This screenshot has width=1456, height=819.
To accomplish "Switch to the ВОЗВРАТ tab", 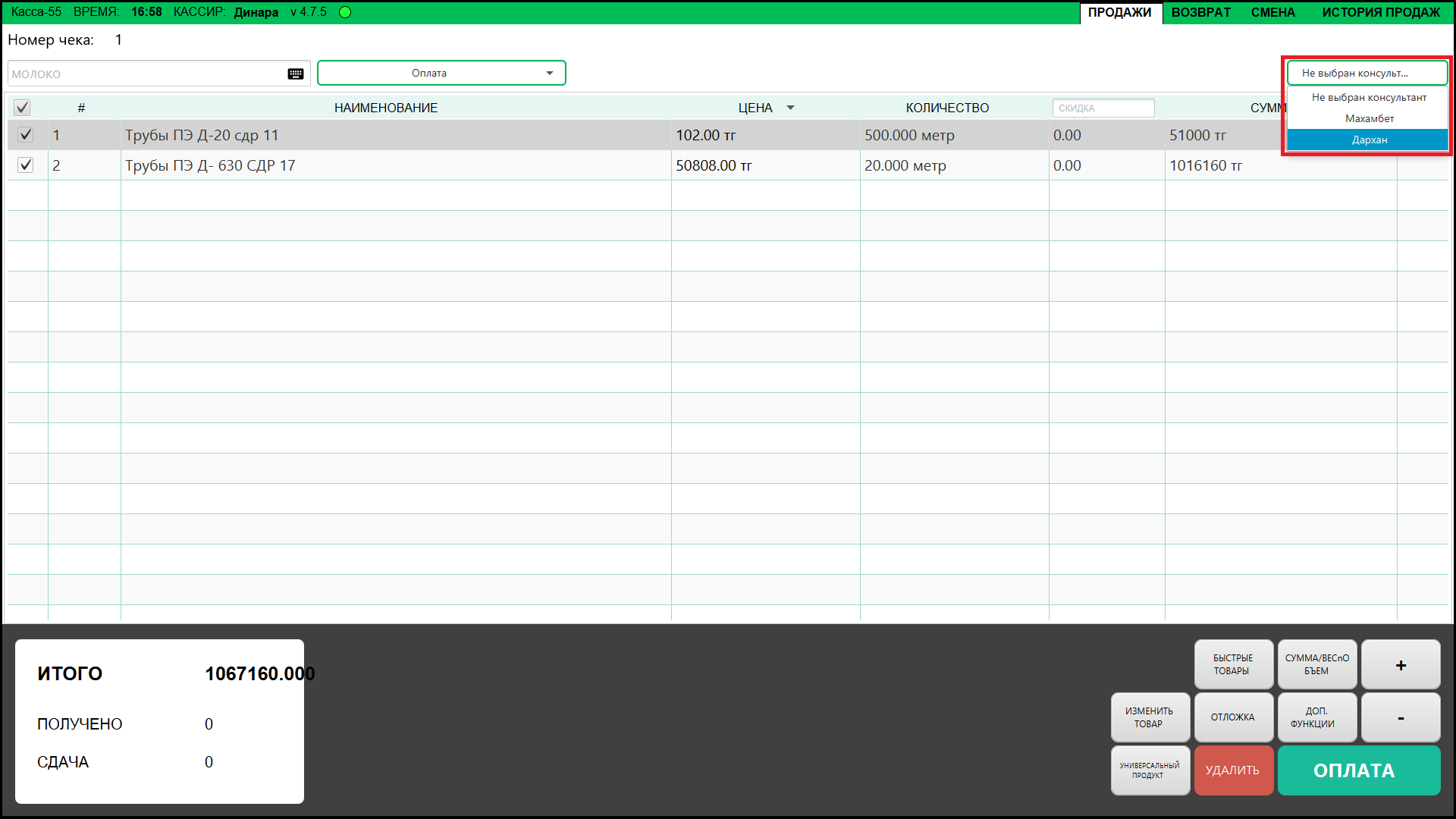I will coord(1200,12).
